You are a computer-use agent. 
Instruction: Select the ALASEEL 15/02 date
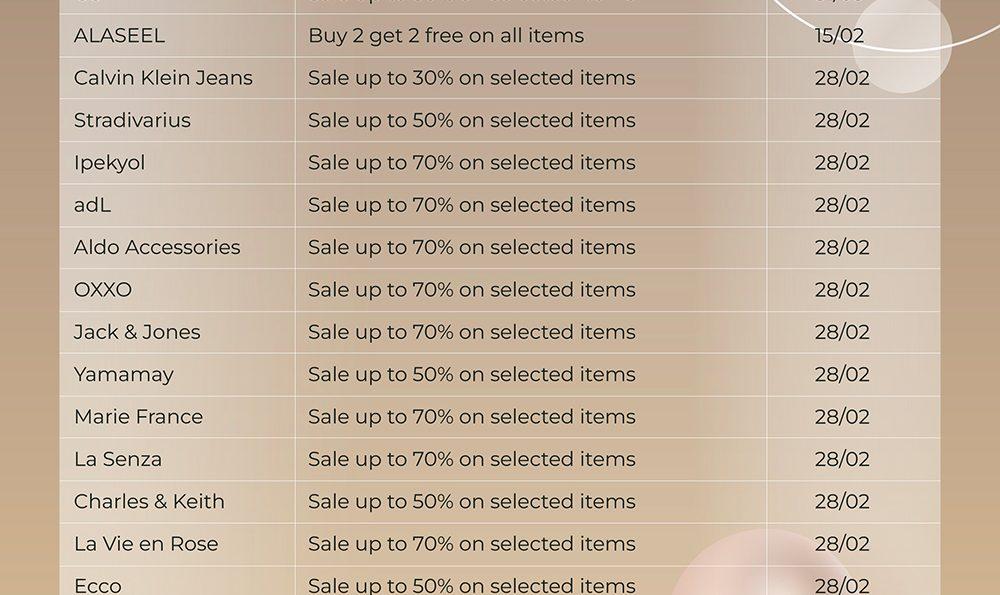(839, 36)
